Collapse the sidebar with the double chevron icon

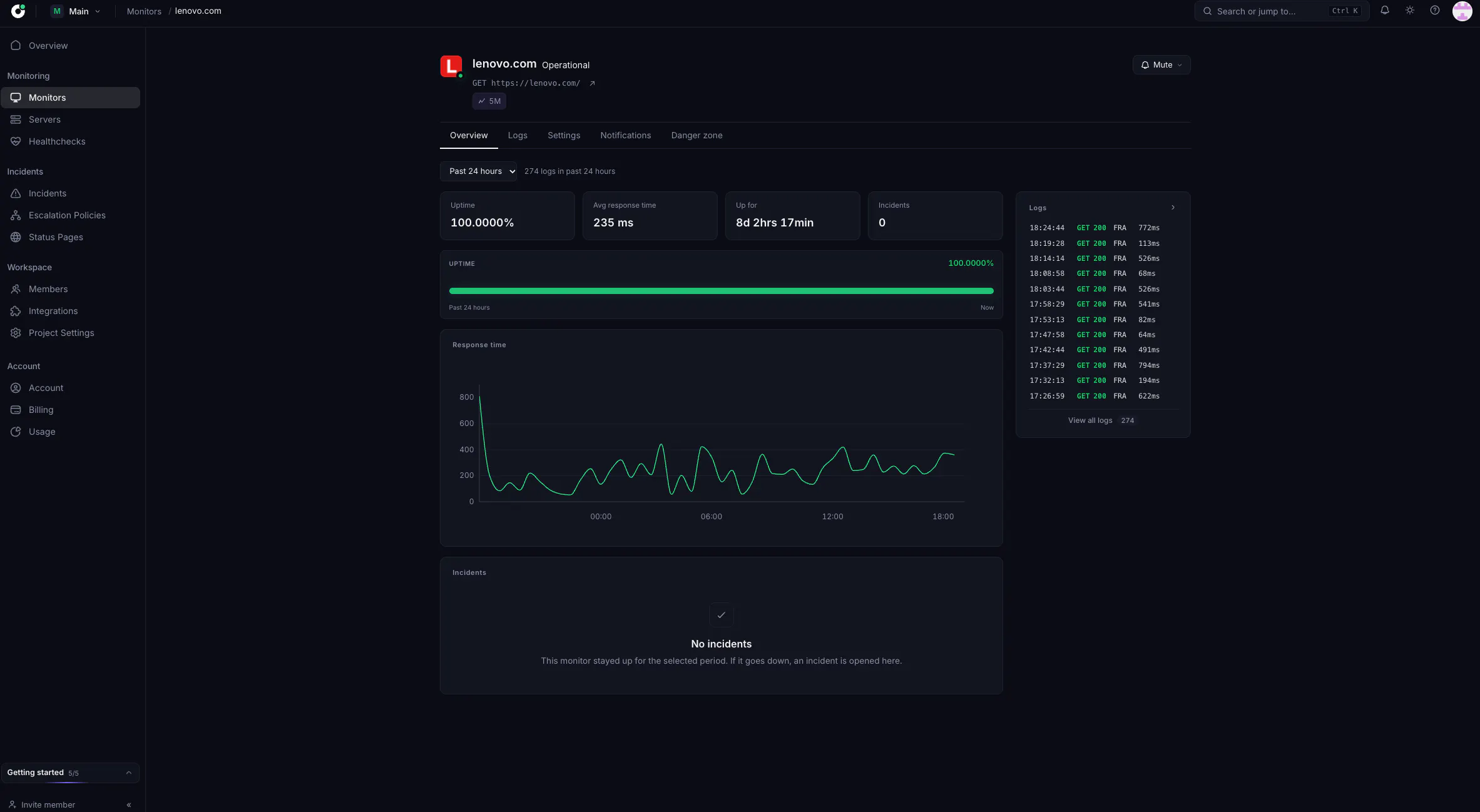[129, 804]
